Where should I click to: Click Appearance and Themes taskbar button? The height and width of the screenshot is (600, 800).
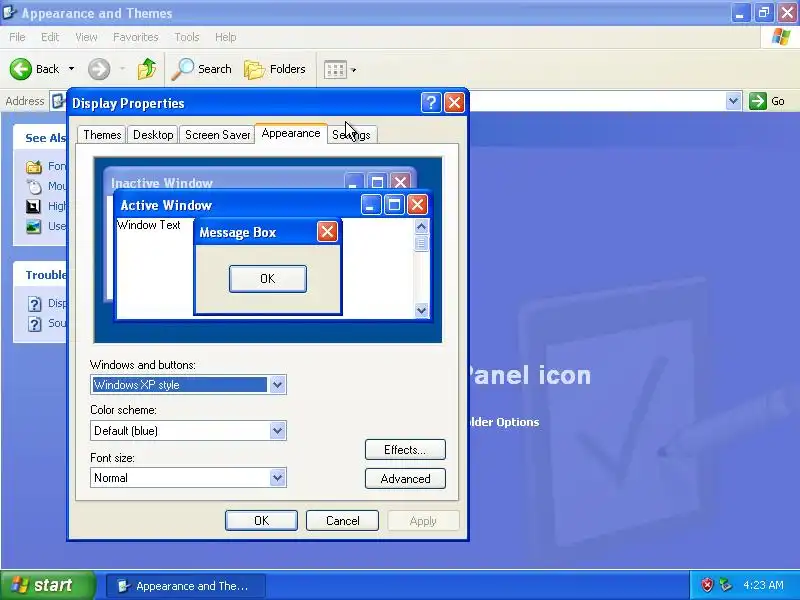tap(186, 586)
